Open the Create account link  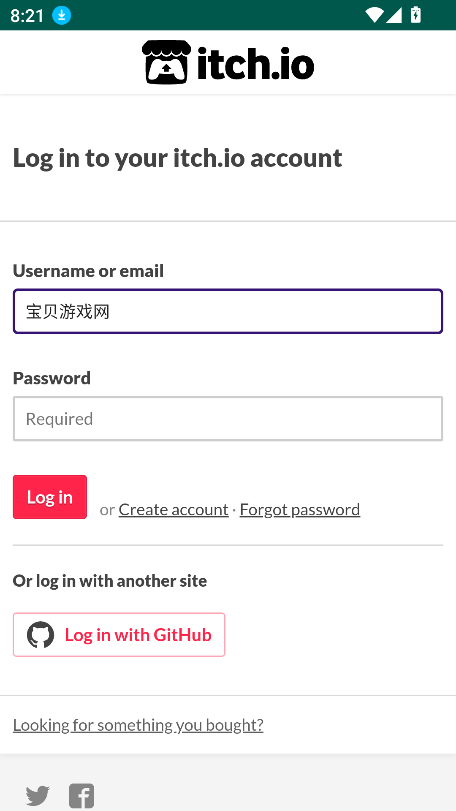[173, 509]
